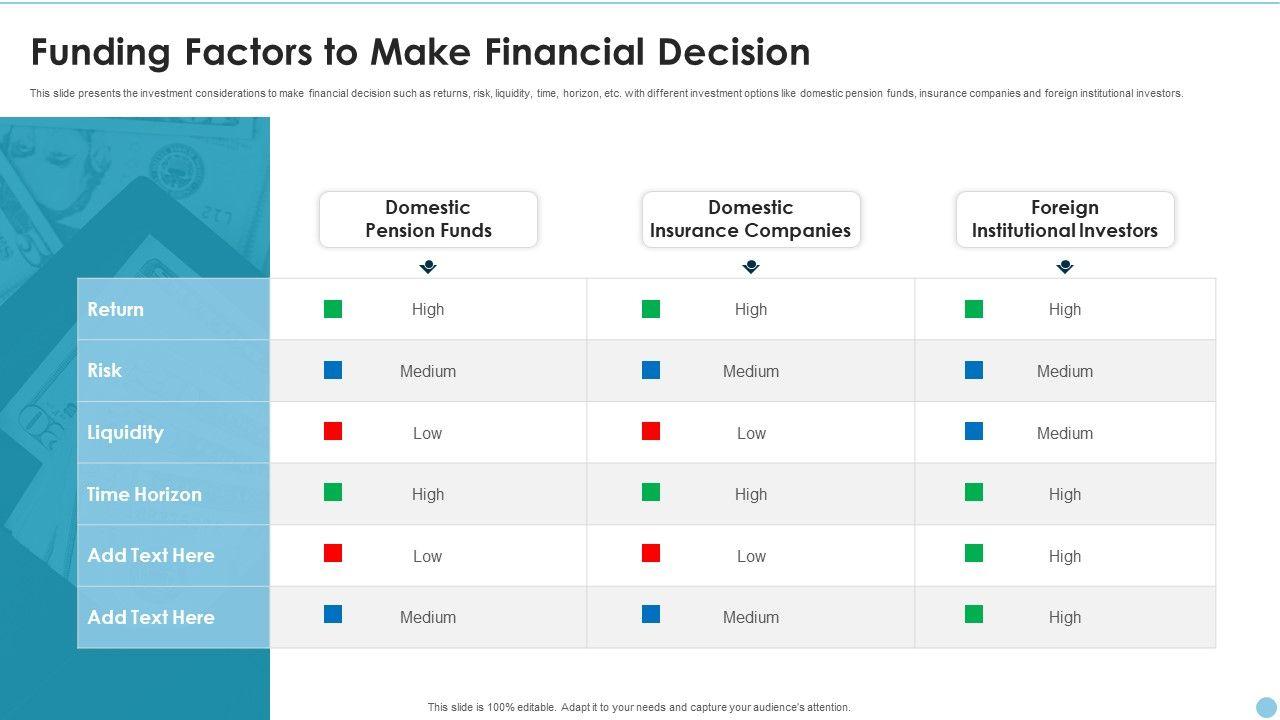Click the arrow icon below Domestic Pension Funds
1280x720 pixels.
click(428, 267)
